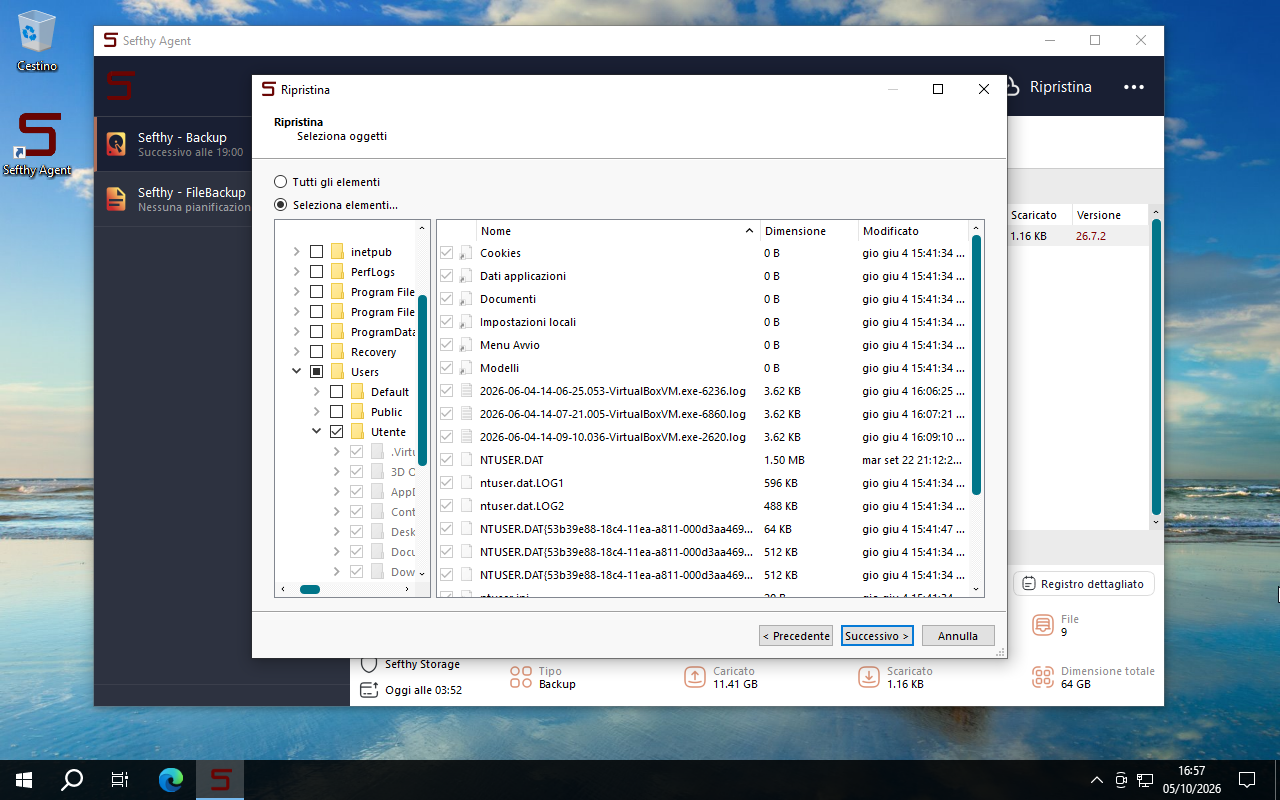This screenshot has height=800, width=1280.
Task: Sort file list by Dimensione column
Action: (x=809, y=231)
